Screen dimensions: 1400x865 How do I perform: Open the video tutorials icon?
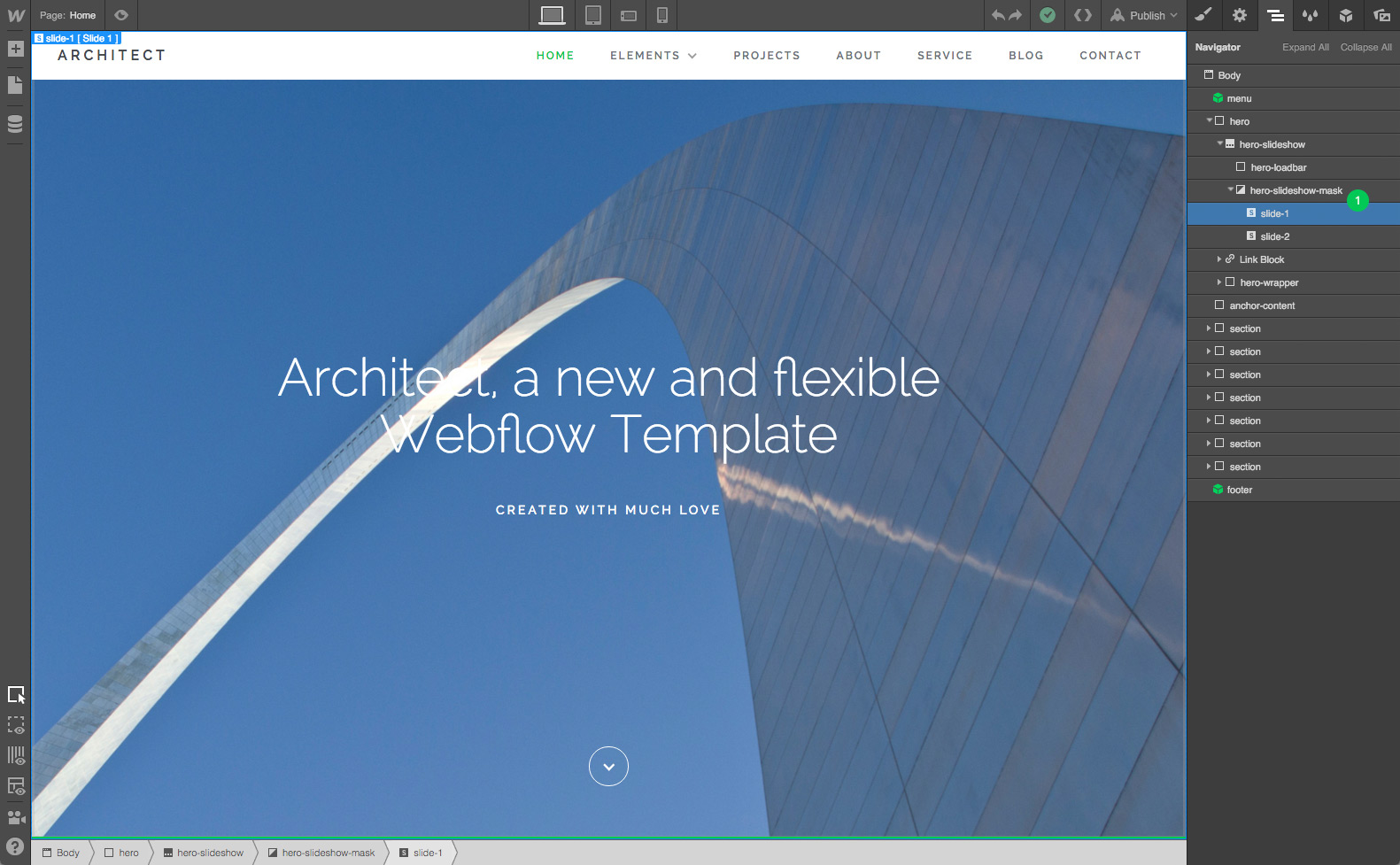click(x=16, y=817)
